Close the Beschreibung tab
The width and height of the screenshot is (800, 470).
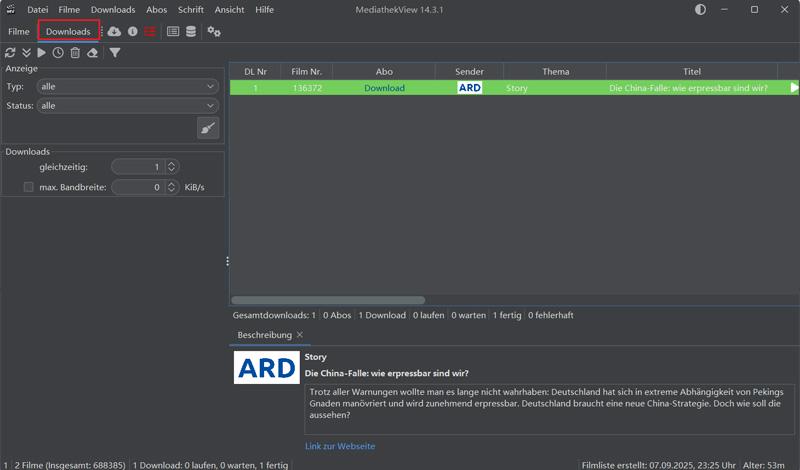point(300,335)
